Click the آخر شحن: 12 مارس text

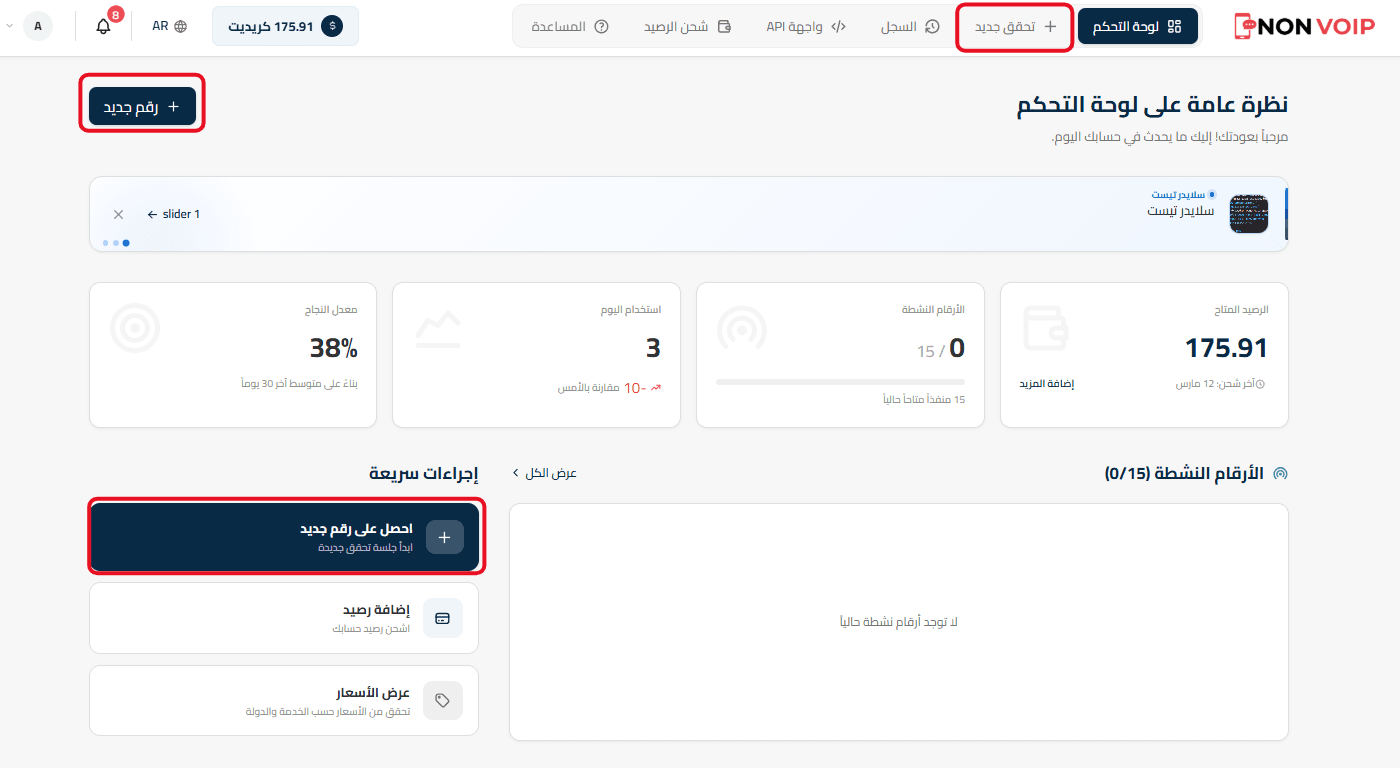1220,384
